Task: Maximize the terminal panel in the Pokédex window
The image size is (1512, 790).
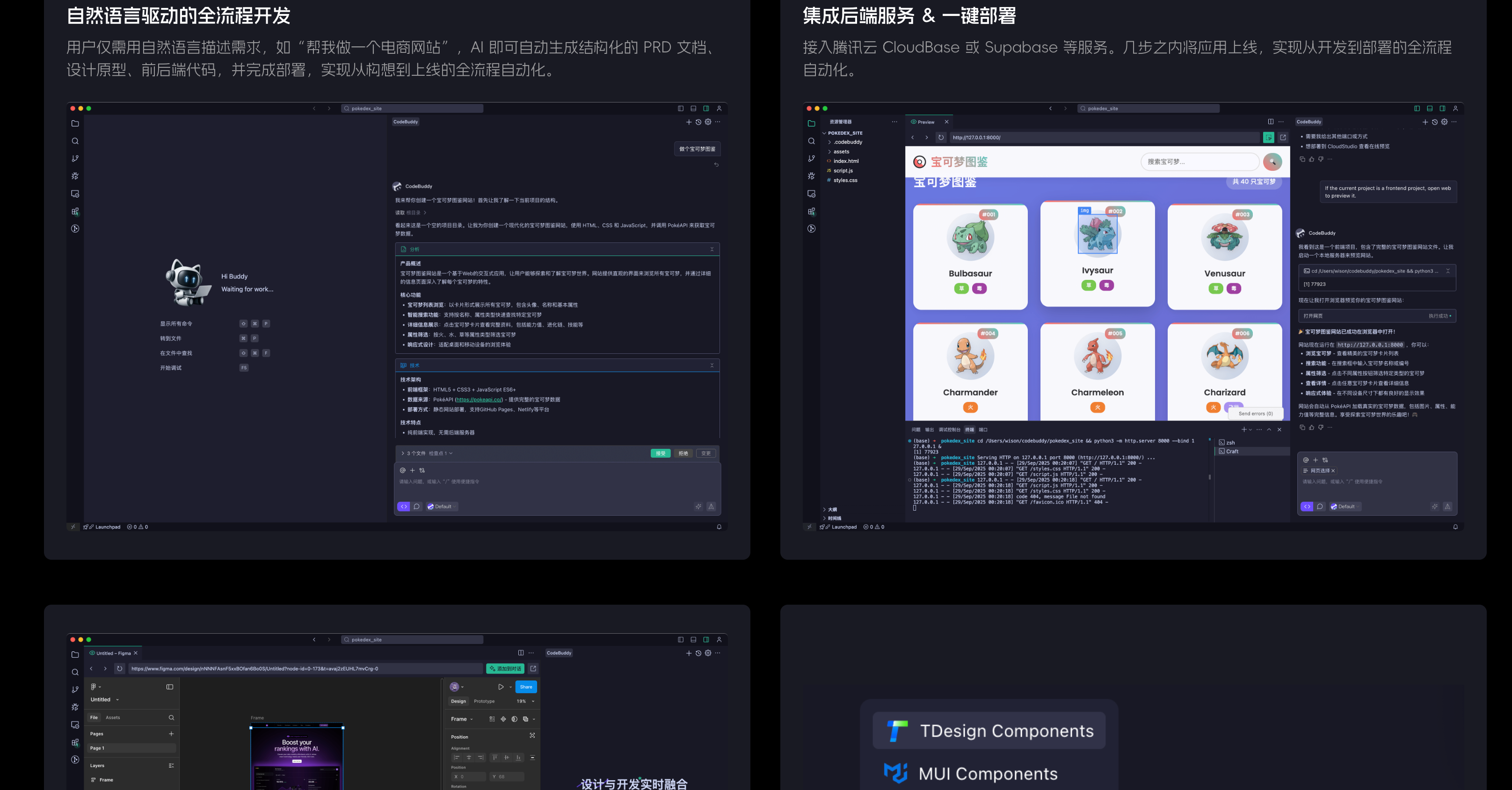Action: point(1269,429)
